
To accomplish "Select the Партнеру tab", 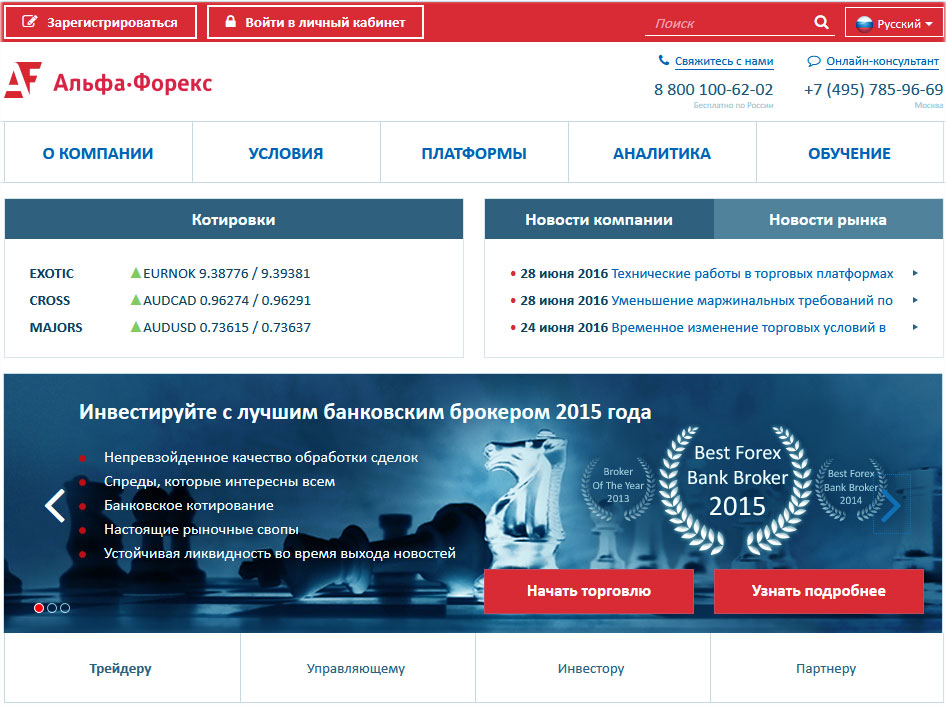I will pyautogui.click(x=827, y=668).
